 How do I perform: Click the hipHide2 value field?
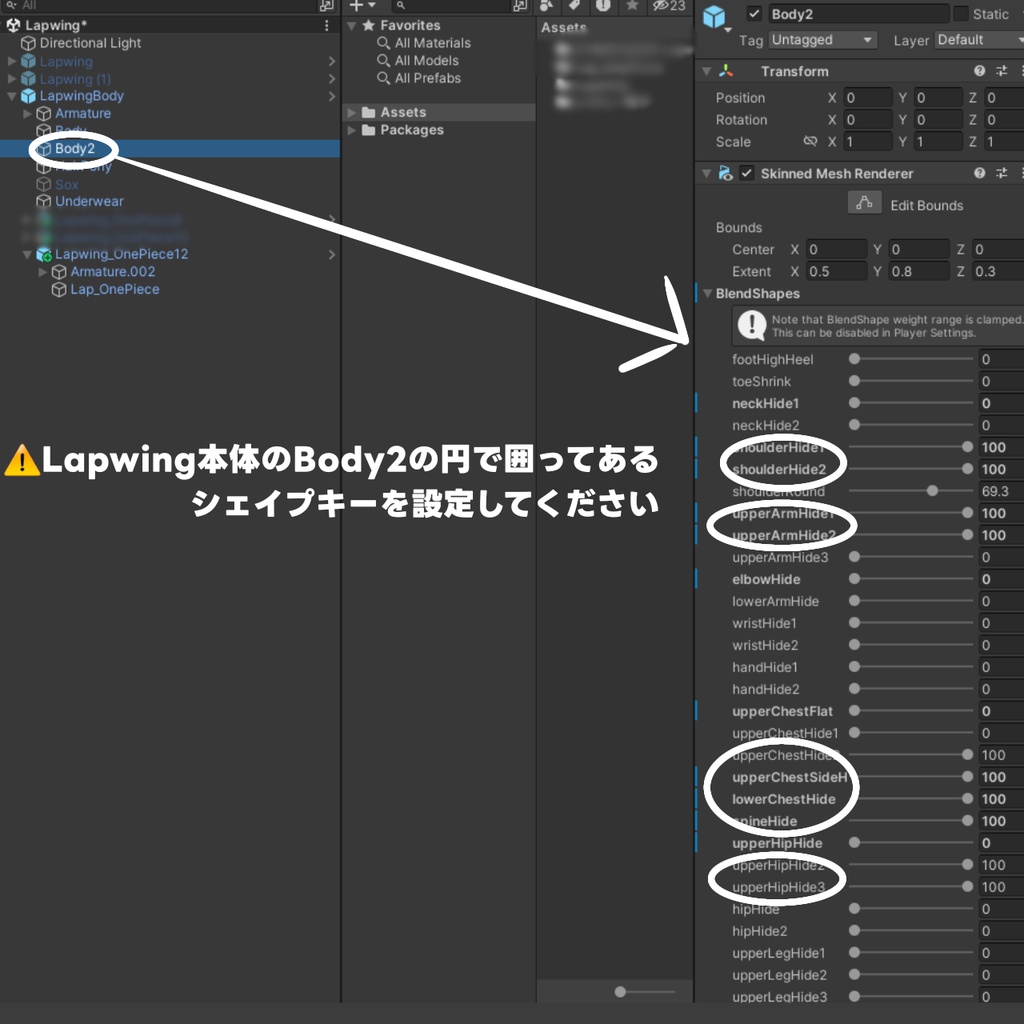tap(1001, 931)
